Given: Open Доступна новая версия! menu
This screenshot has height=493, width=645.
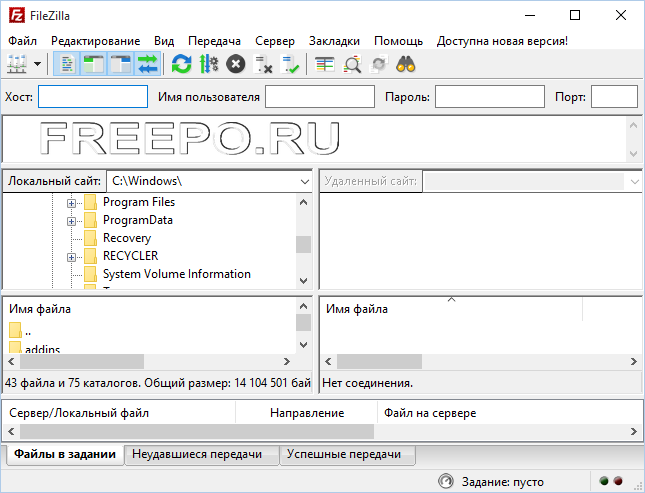Looking at the screenshot, I should 502,41.
